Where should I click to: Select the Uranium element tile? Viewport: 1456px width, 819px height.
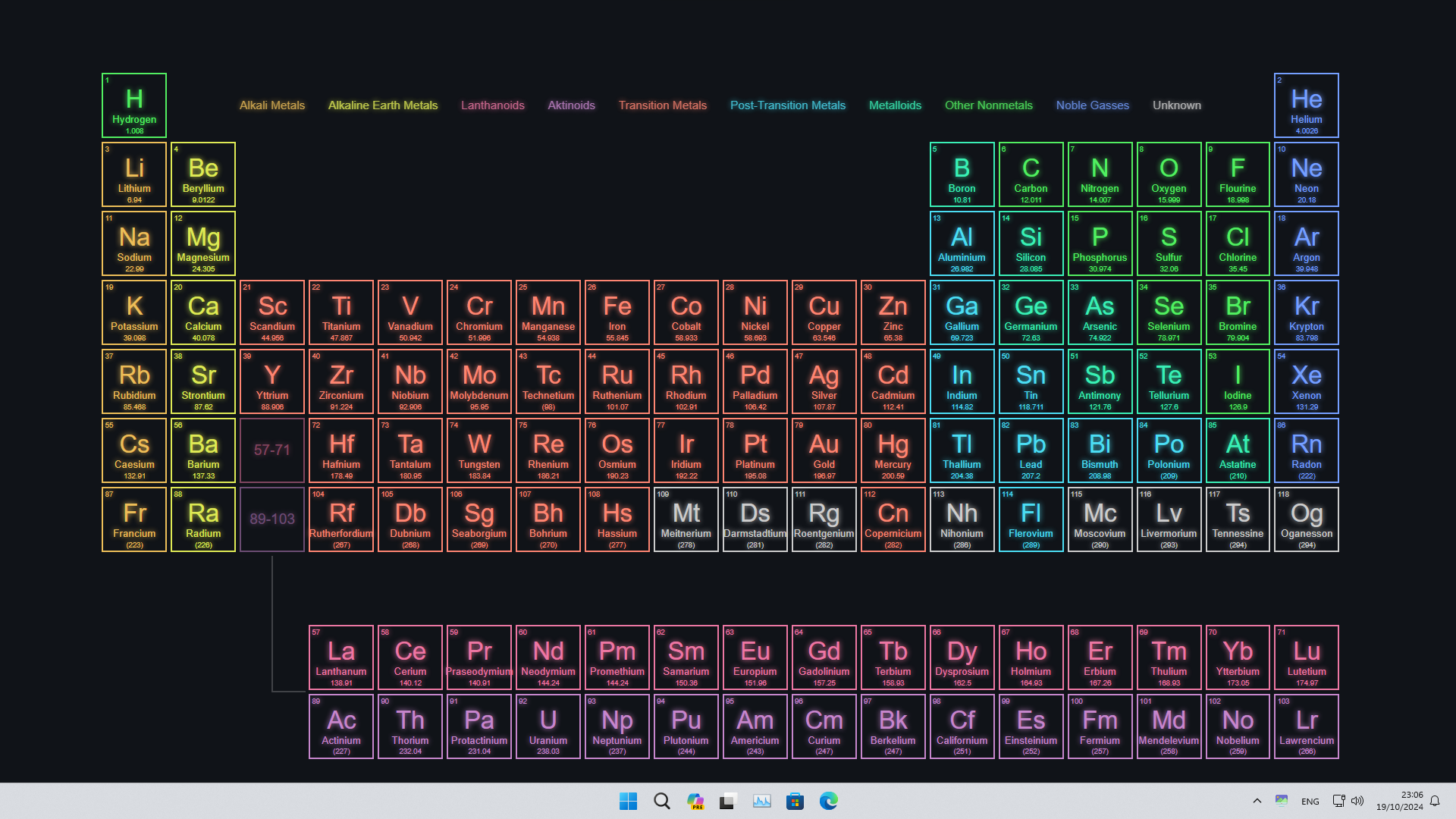coord(548,726)
